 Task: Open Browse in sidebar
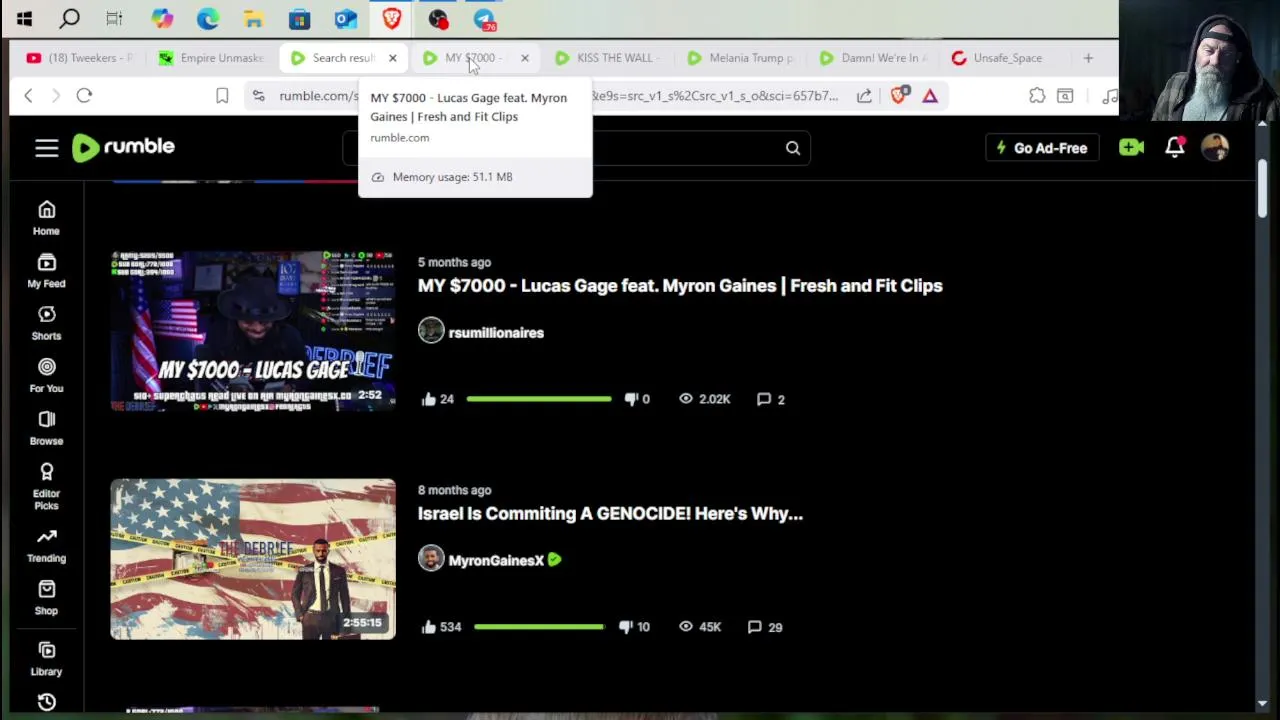(46, 429)
